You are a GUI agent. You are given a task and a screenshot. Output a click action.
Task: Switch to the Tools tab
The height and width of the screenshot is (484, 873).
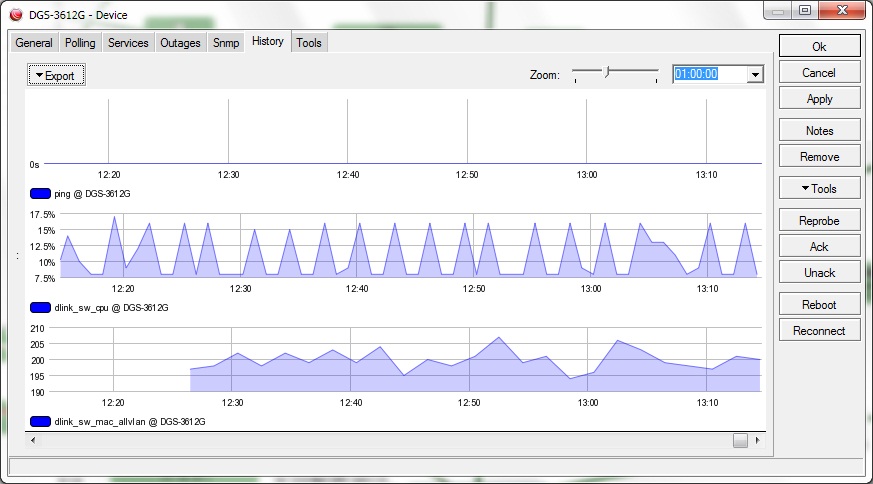click(309, 43)
